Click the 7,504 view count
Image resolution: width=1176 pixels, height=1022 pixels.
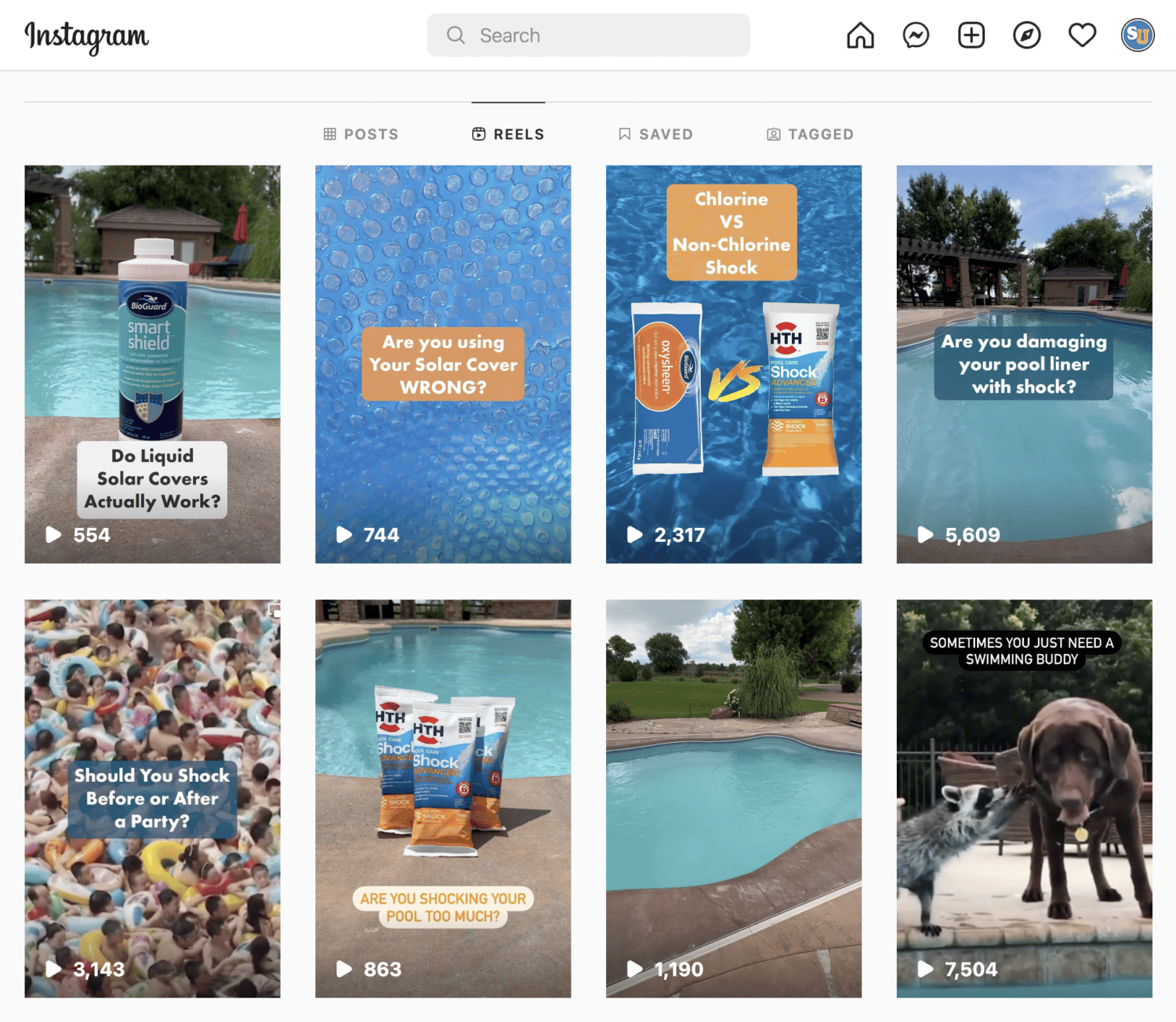(x=971, y=969)
